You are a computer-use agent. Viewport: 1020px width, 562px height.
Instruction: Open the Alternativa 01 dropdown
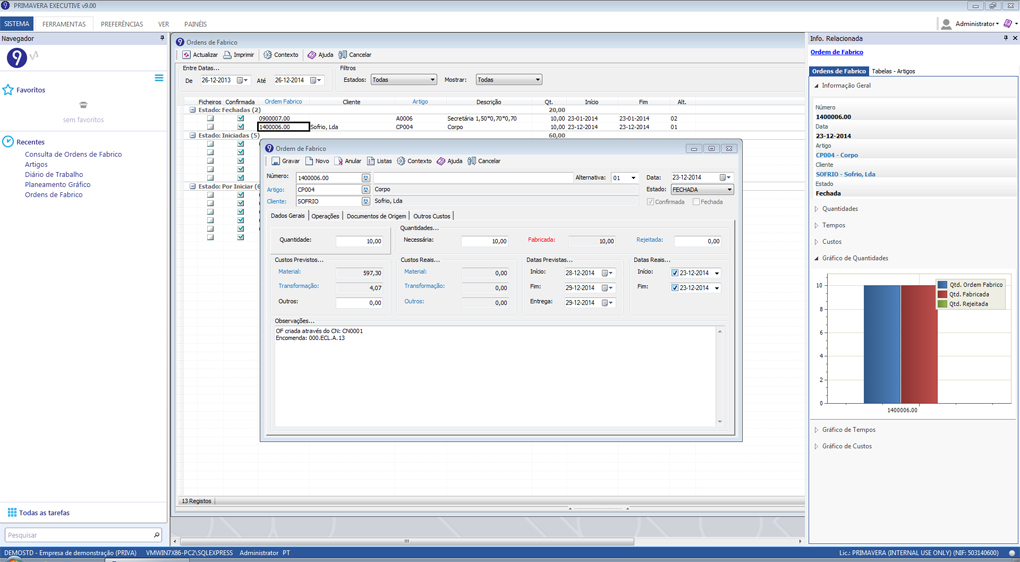coord(634,178)
